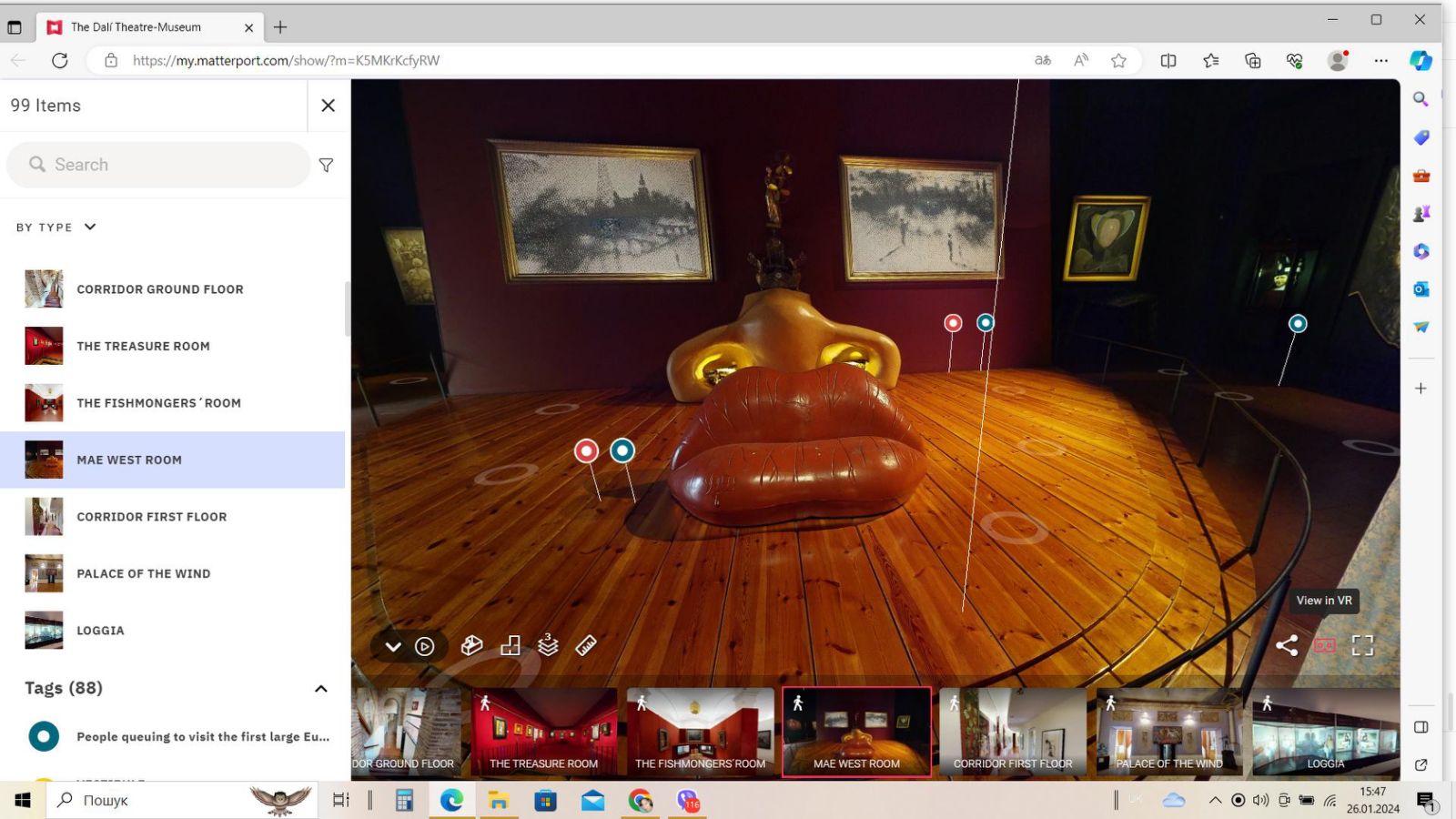
Task: Jump to MAE WEST ROOM reel thumbnail
Action: [x=856, y=732]
